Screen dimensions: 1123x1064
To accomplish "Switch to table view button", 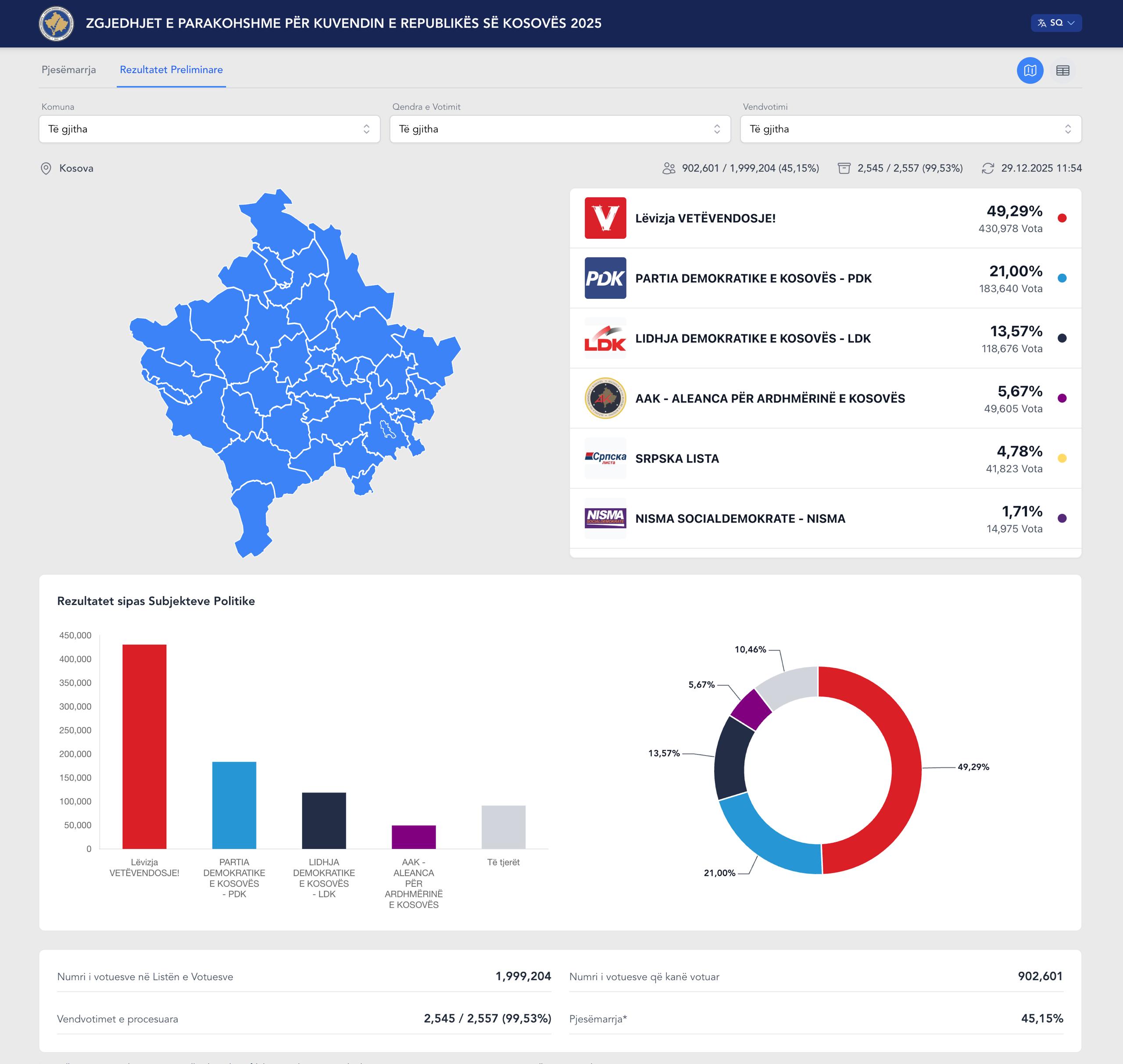I will coord(1062,70).
